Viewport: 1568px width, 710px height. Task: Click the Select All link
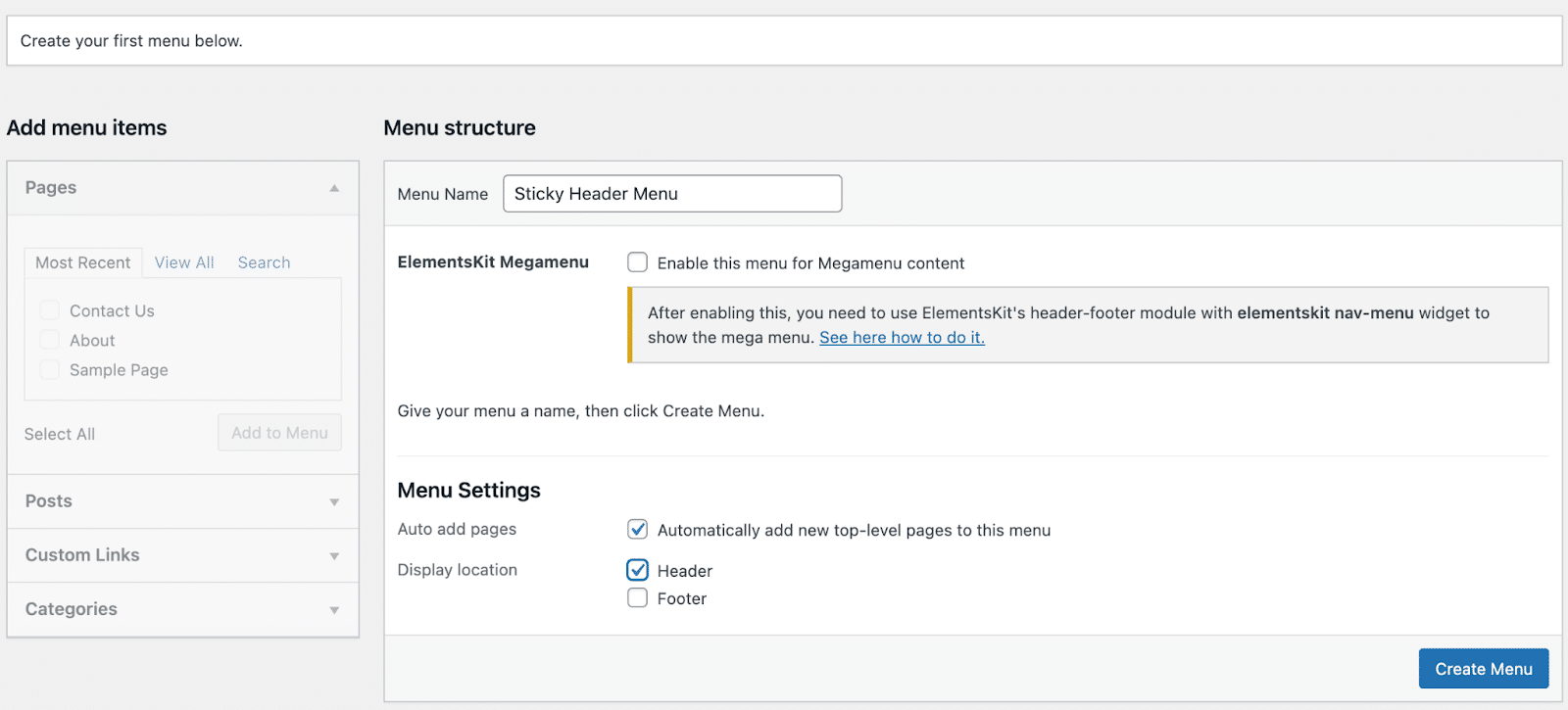click(60, 434)
